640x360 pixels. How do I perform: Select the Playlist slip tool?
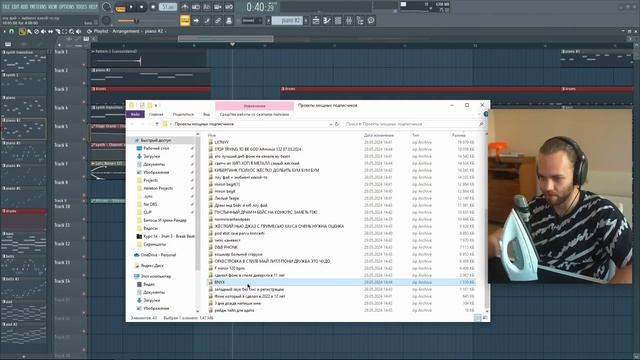point(51,31)
